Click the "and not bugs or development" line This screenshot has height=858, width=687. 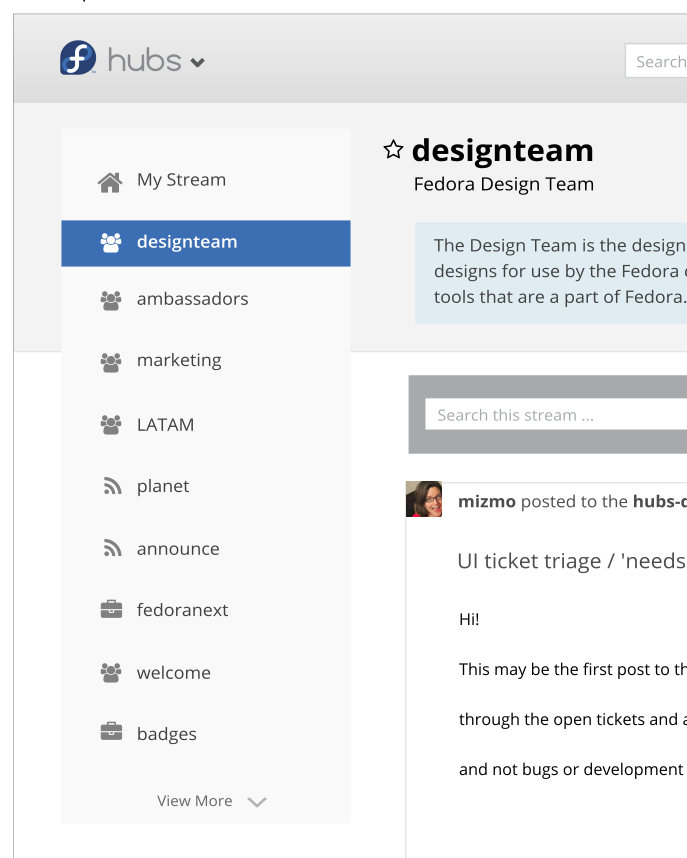[x=571, y=769]
